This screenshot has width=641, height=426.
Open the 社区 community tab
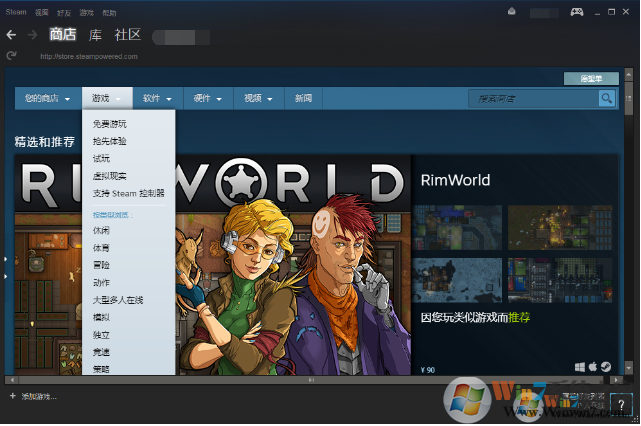pyautogui.click(x=128, y=35)
